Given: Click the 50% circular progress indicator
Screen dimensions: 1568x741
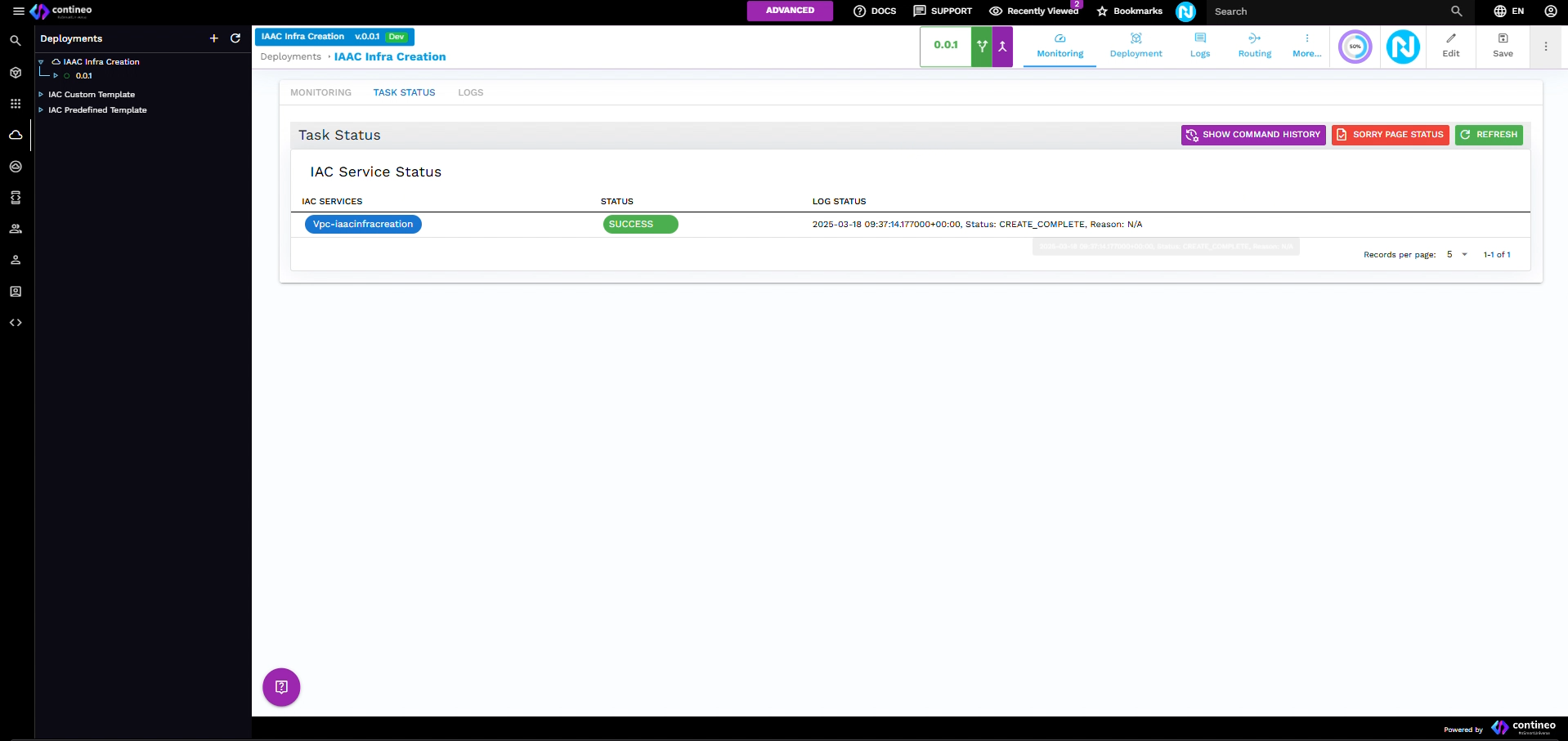Looking at the screenshot, I should 1355,47.
